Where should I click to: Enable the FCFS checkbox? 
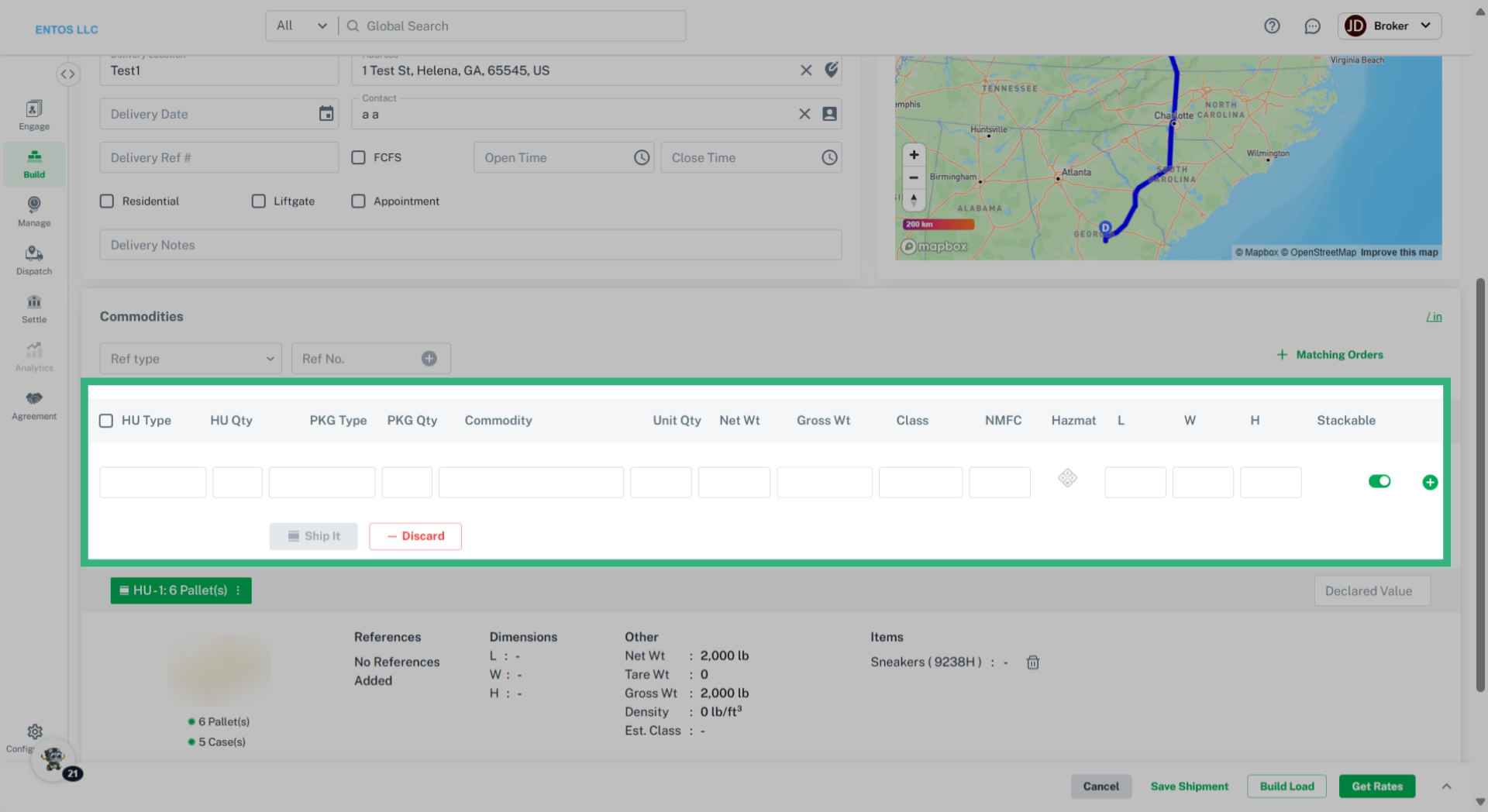tap(358, 157)
